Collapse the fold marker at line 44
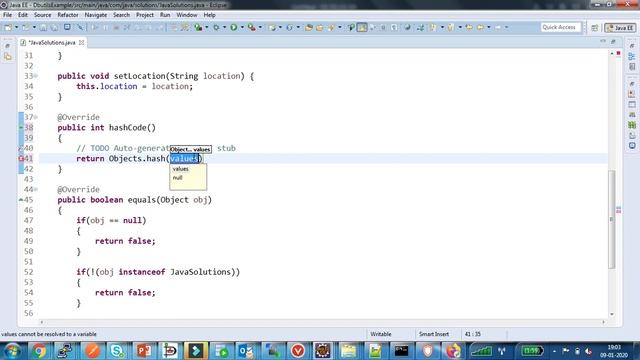The image size is (640, 360). [36, 189]
